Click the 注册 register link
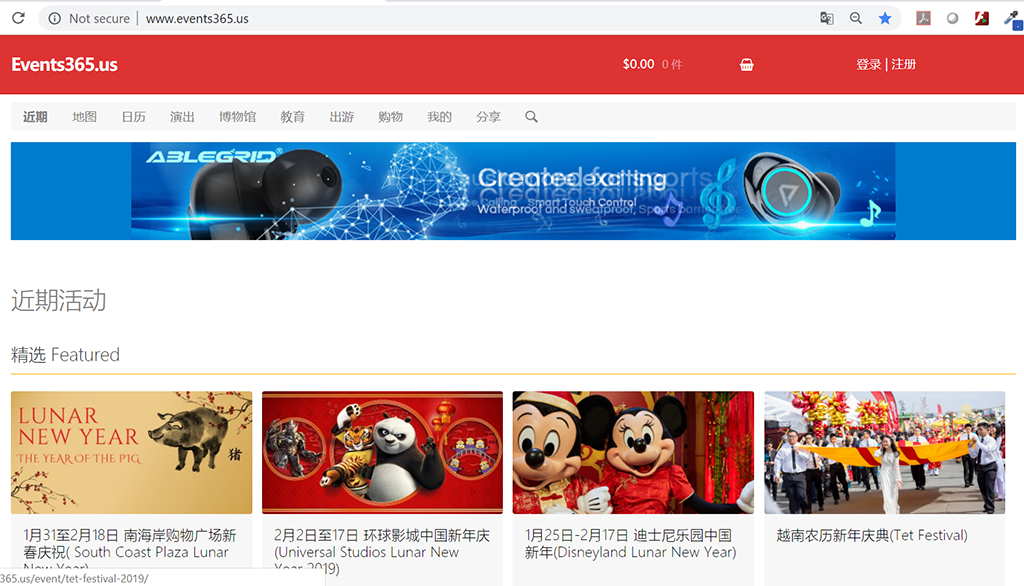 coord(904,64)
